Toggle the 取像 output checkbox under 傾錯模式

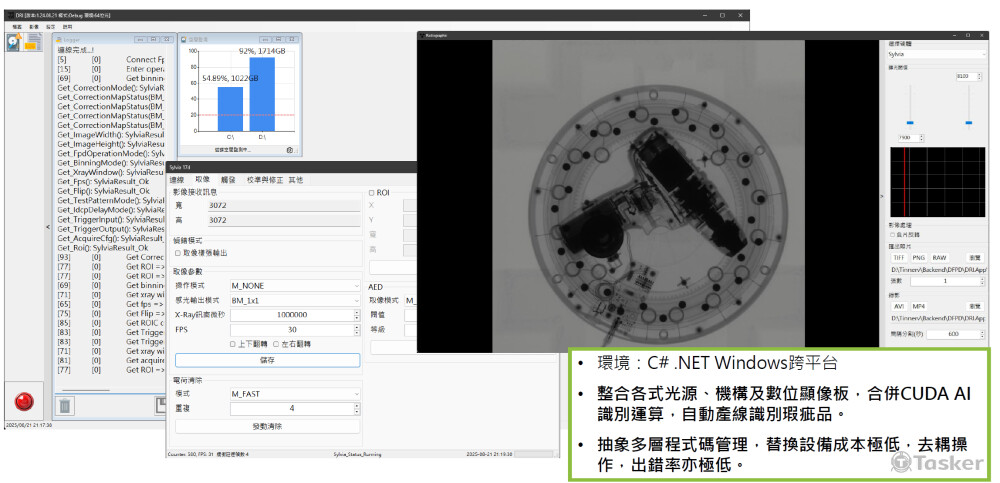click(178, 253)
